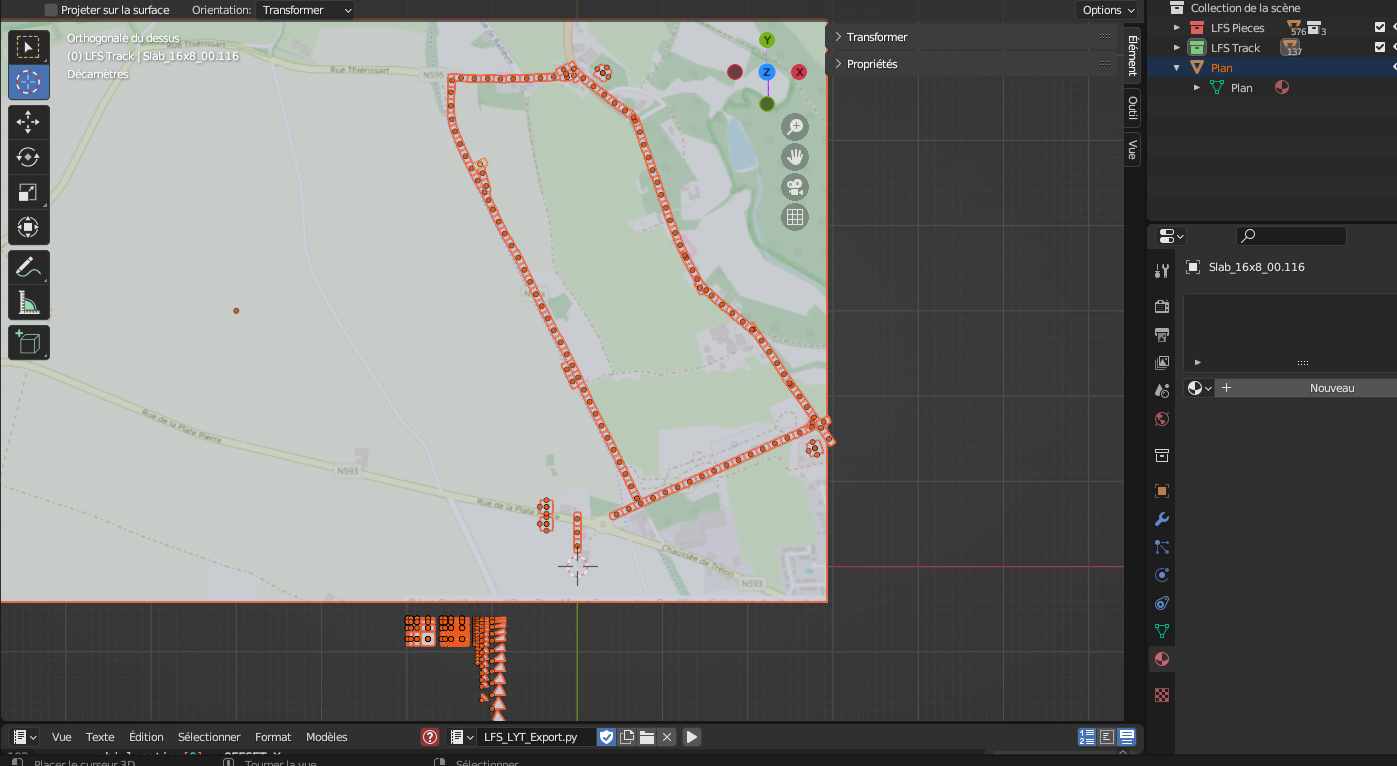This screenshot has width=1397, height=766.
Task: Expand the LFS Track collection
Action: (x=1177, y=48)
